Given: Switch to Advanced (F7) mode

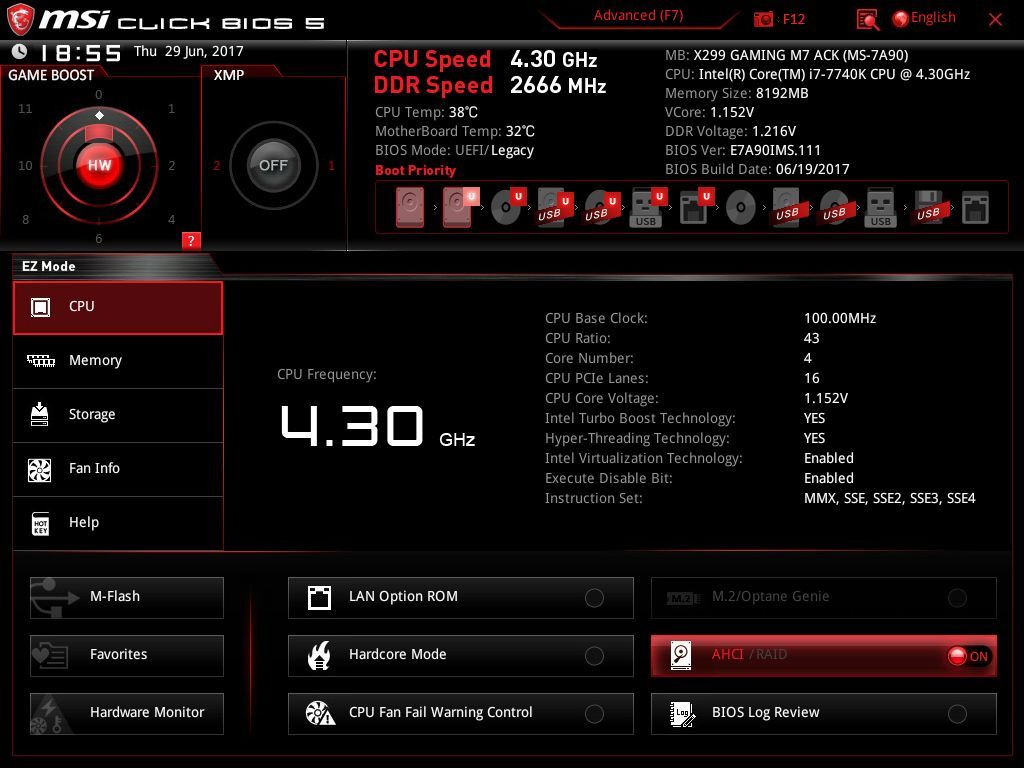Looking at the screenshot, I should pos(638,16).
